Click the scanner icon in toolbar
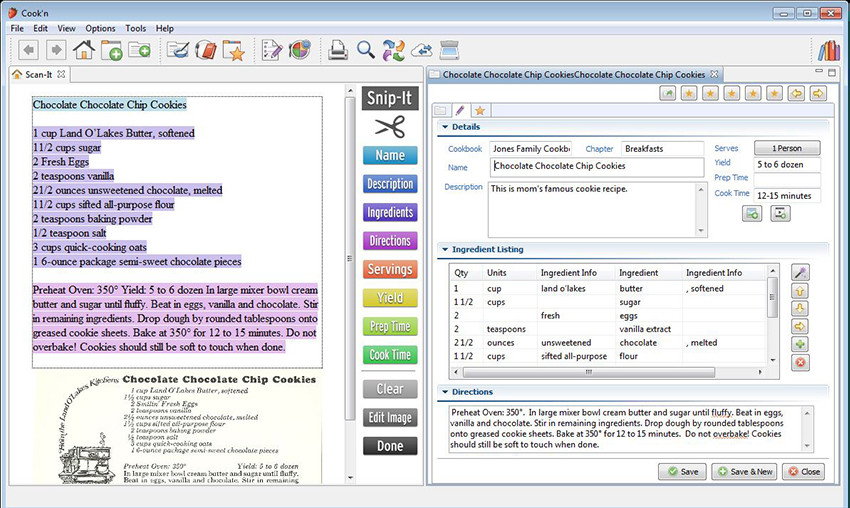Viewport: 850px width, 508px height. (449, 50)
